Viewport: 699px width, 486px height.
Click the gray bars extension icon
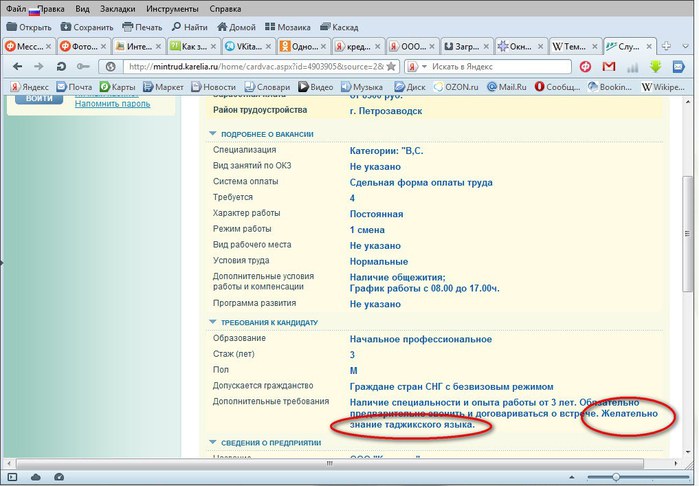(632, 67)
